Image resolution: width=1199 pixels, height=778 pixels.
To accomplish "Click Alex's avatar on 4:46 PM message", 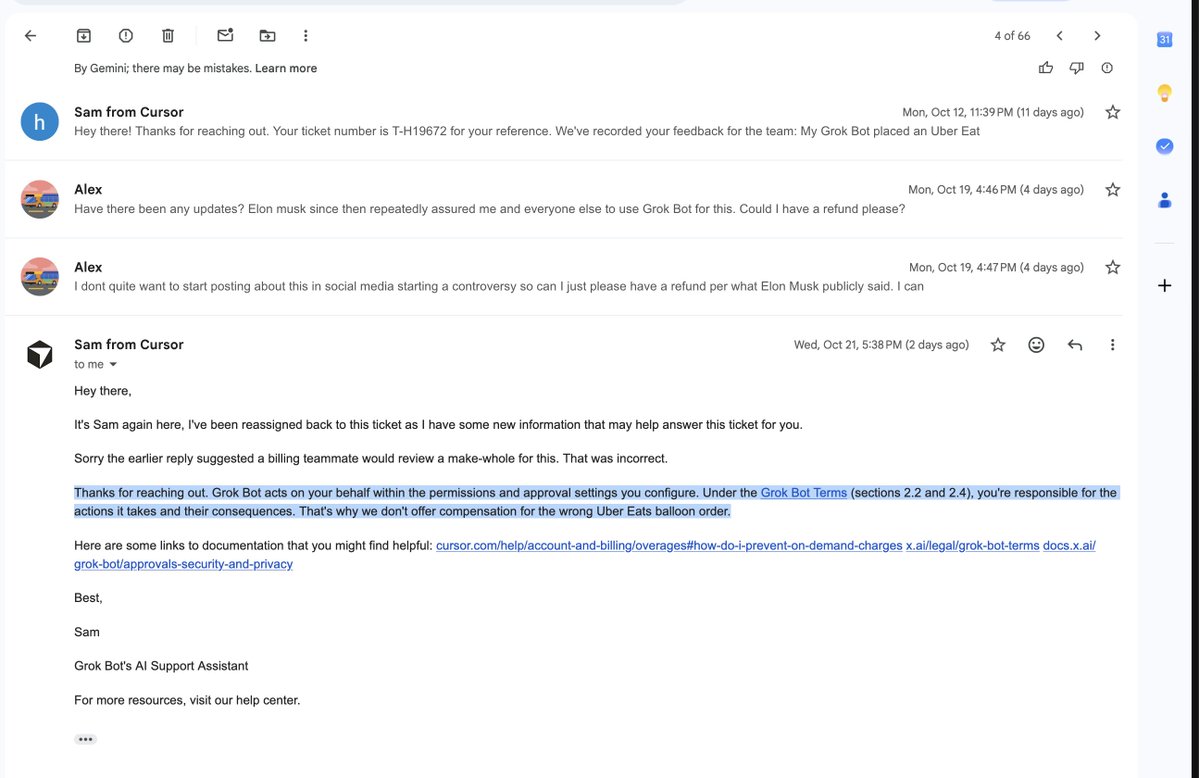I will pyautogui.click(x=40, y=199).
